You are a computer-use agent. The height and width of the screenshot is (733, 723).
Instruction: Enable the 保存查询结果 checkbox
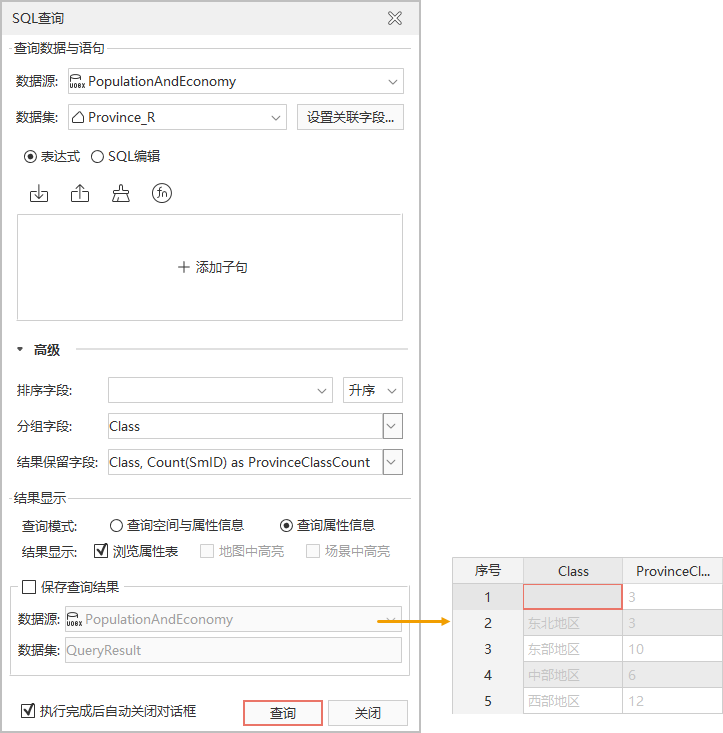29,587
